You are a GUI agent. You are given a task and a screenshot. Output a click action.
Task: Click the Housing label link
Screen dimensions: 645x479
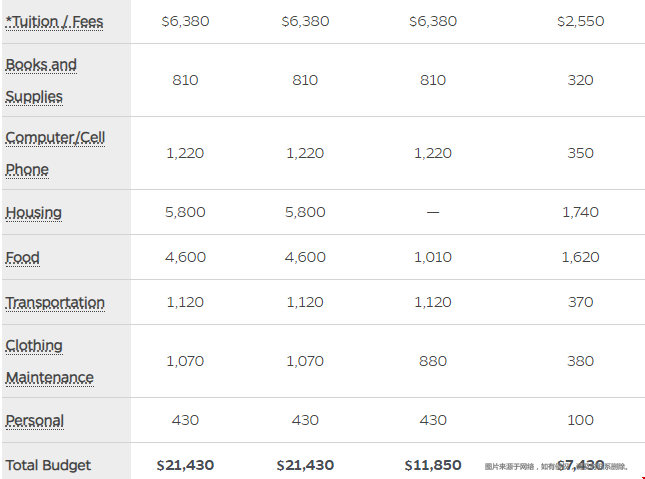click(x=33, y=213)
